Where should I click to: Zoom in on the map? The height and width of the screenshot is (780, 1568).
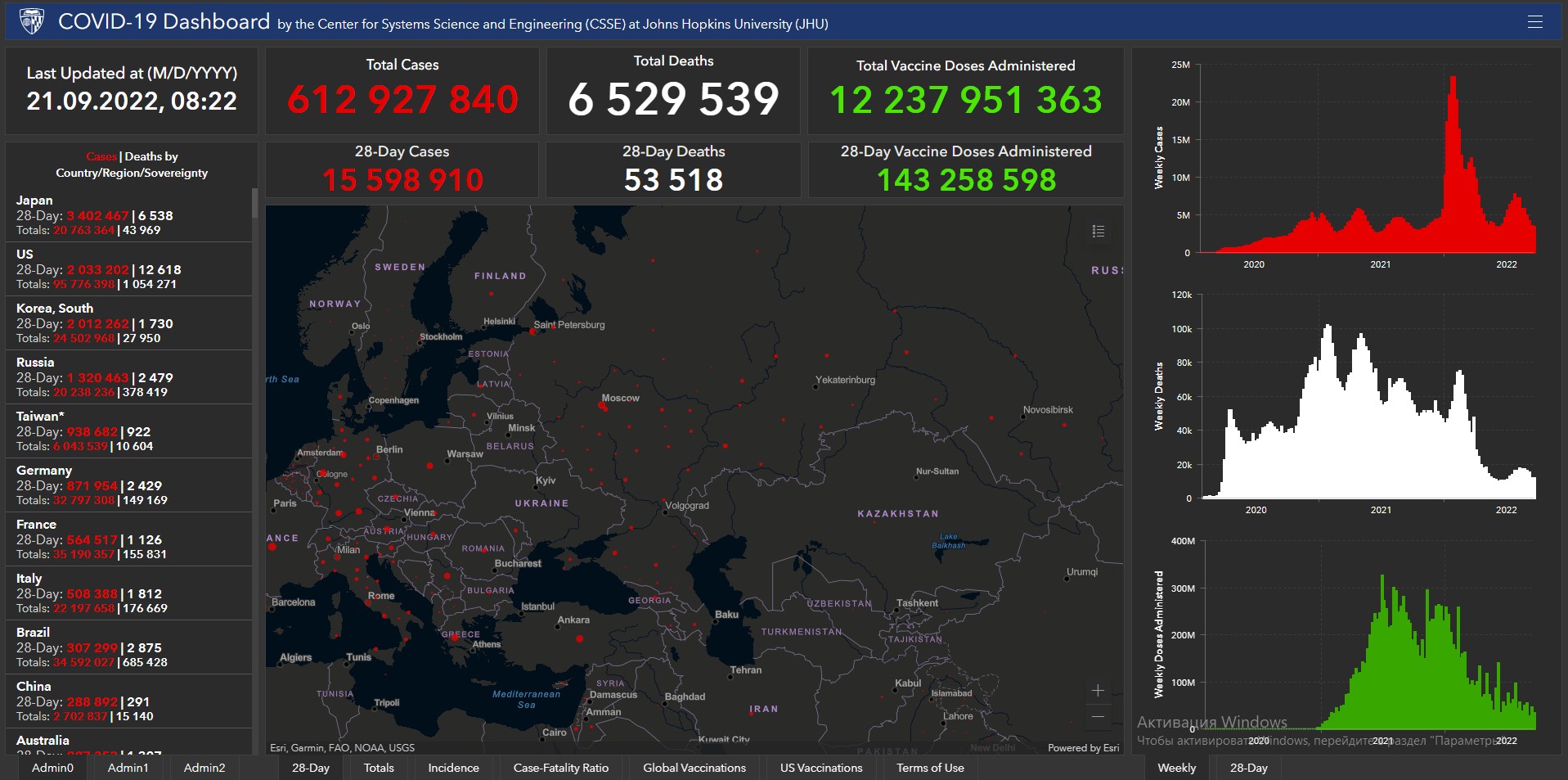(1098, 691)
